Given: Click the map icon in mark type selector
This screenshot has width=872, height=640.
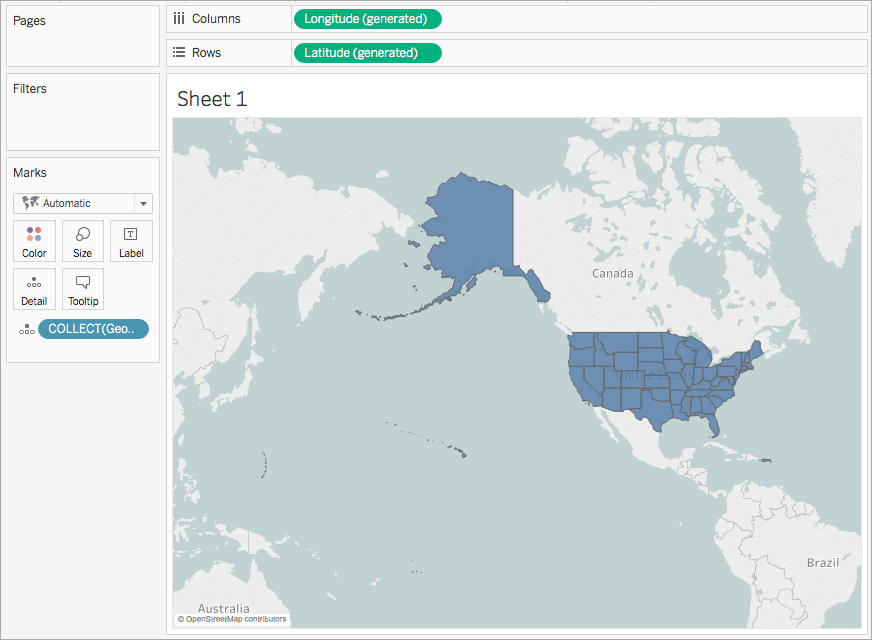Looking at the screenshot, I should coord(31,203).
